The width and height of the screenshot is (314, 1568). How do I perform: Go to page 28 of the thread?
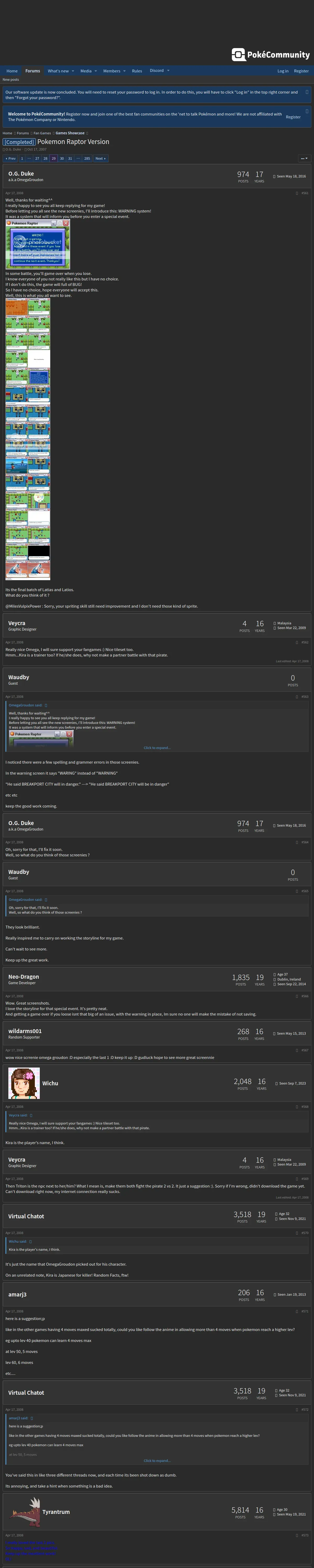coord(45,158)
